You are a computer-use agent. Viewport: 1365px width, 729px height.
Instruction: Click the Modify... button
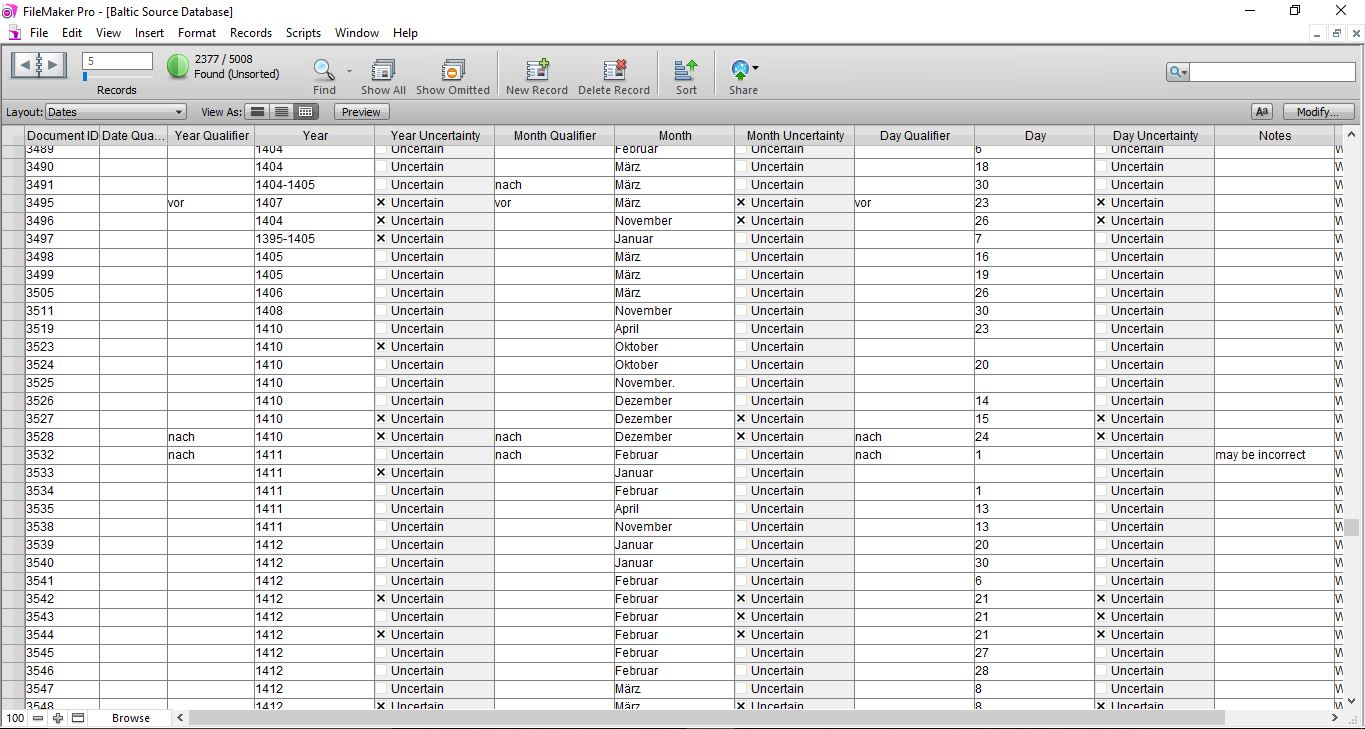click(1319, 112)
